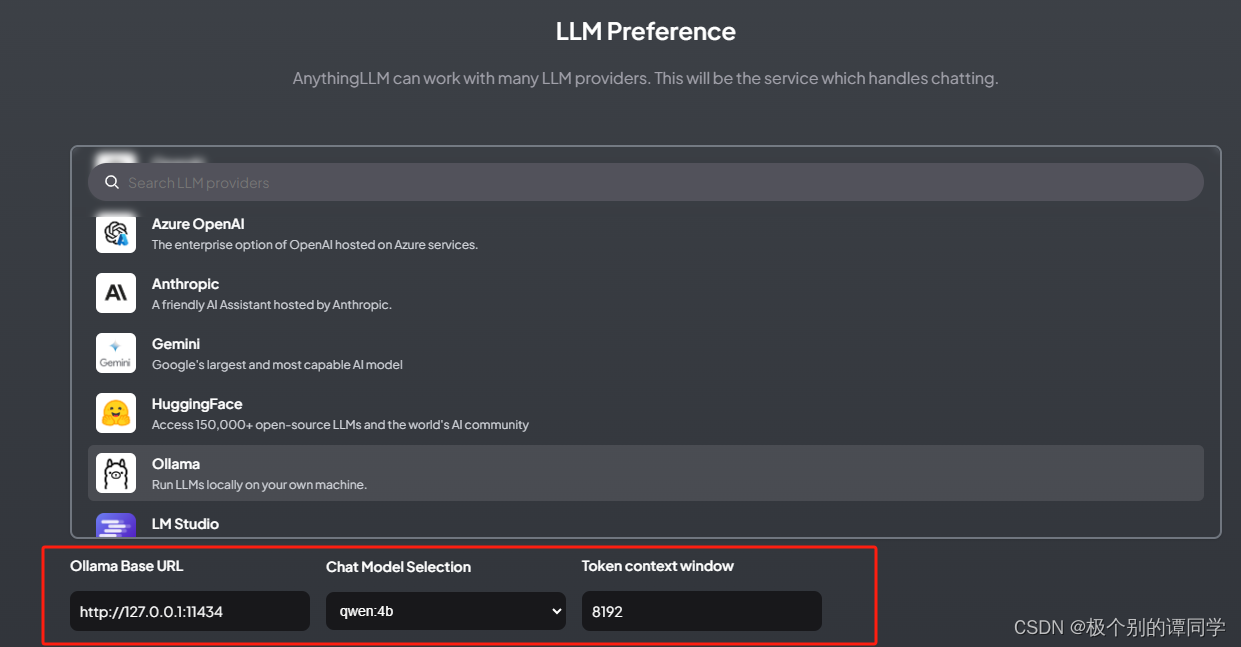Select the Gemini provider name

coord(176,344)
